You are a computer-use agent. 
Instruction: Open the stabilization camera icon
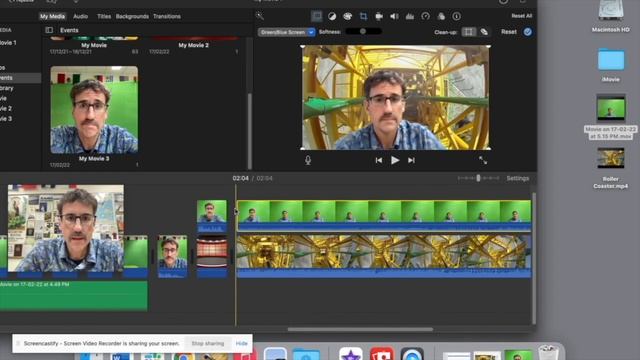[x=379, y=16]
